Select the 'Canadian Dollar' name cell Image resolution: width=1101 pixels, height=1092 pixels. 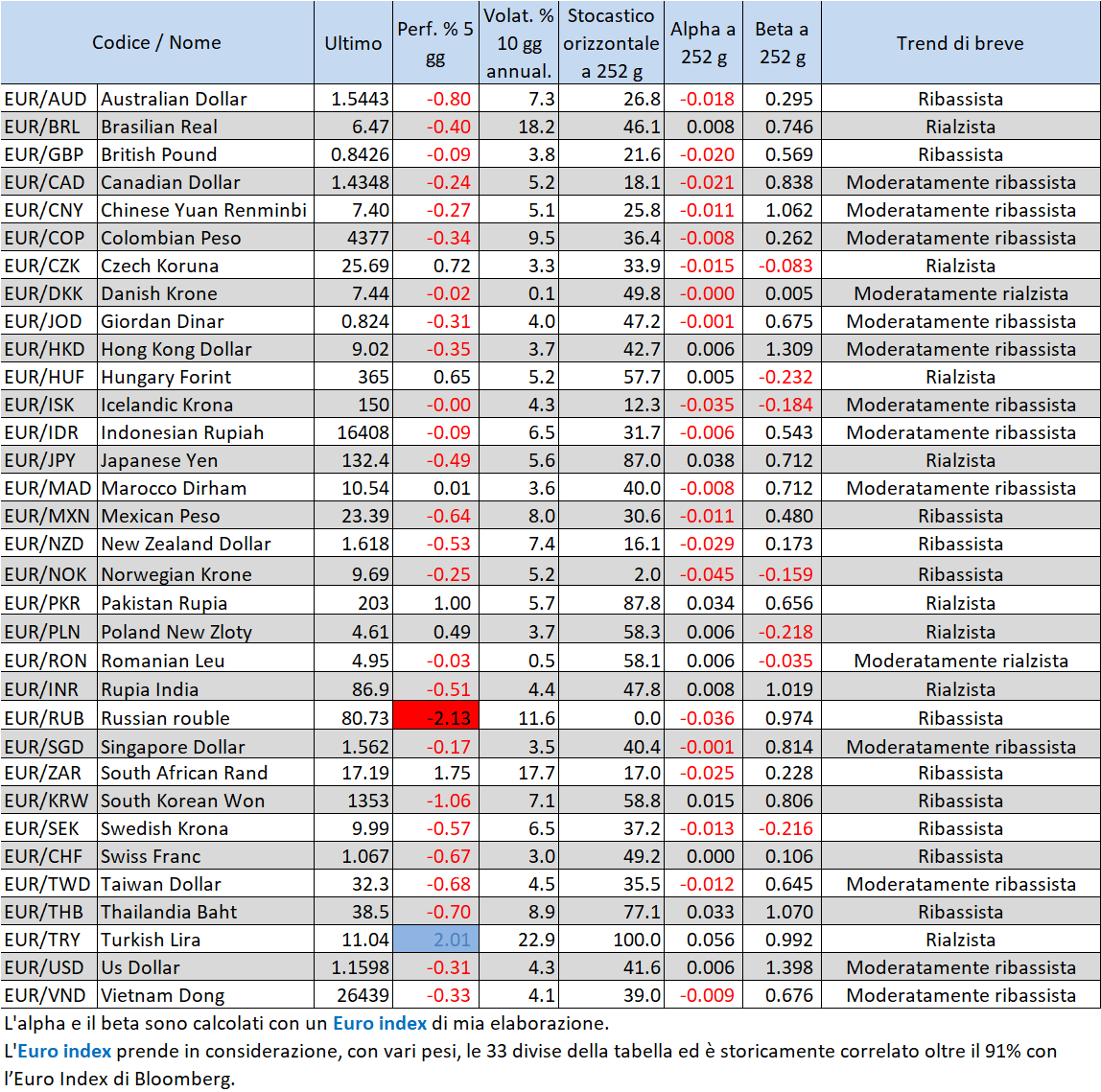tap(206, 182)
